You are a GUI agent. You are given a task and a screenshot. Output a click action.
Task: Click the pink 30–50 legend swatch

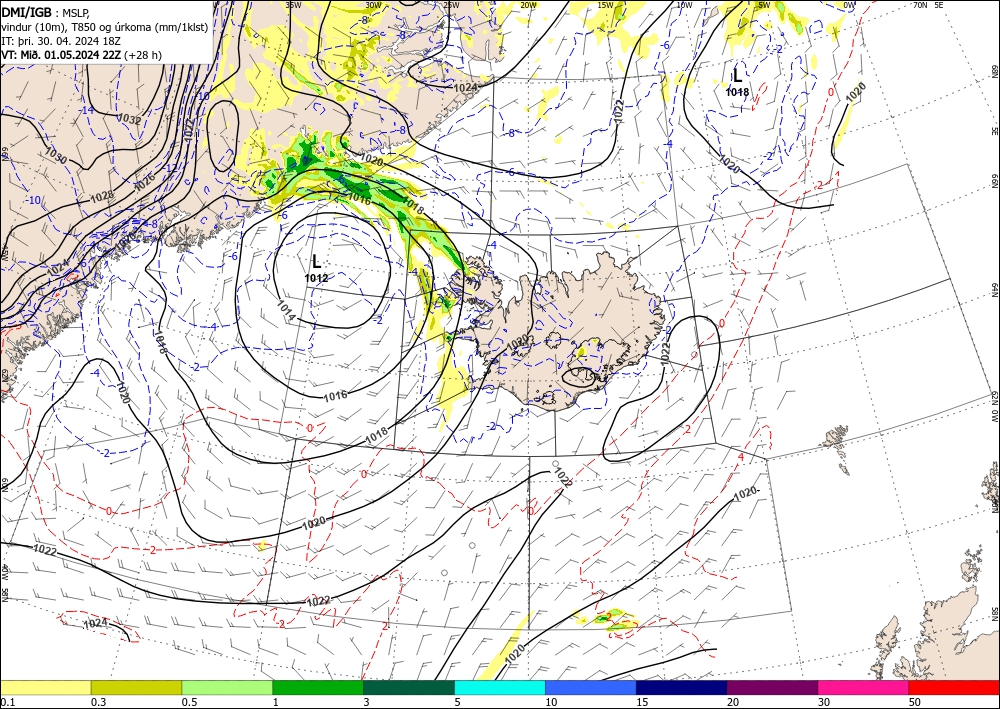coord(864,687)
